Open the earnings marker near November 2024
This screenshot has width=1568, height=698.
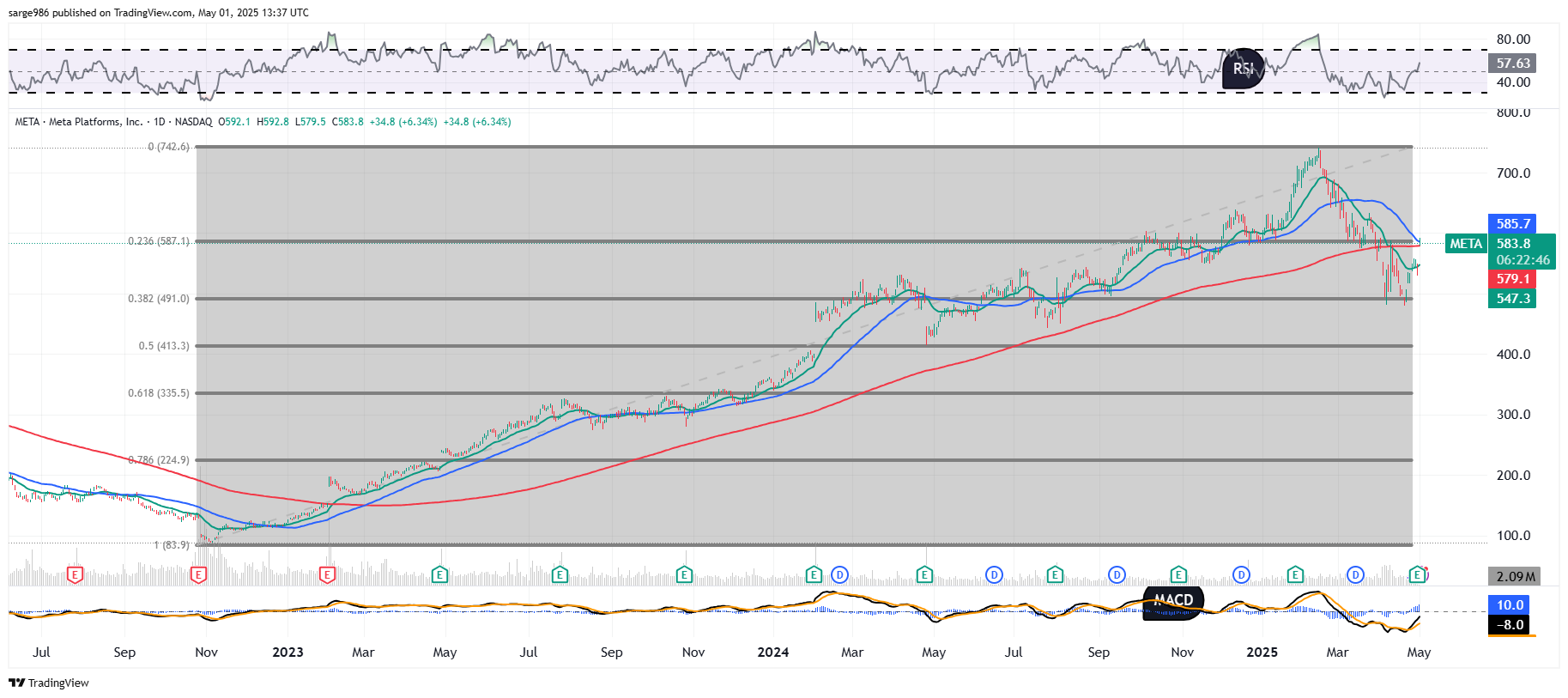coord(1178,574)
